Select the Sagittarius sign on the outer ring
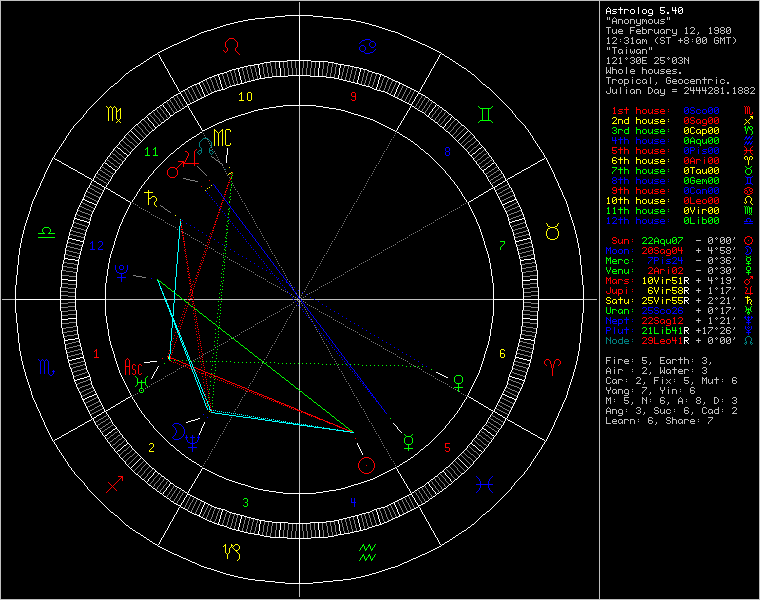Image resolution: width=760 pixels, height=600 pixels. point(115,485)
